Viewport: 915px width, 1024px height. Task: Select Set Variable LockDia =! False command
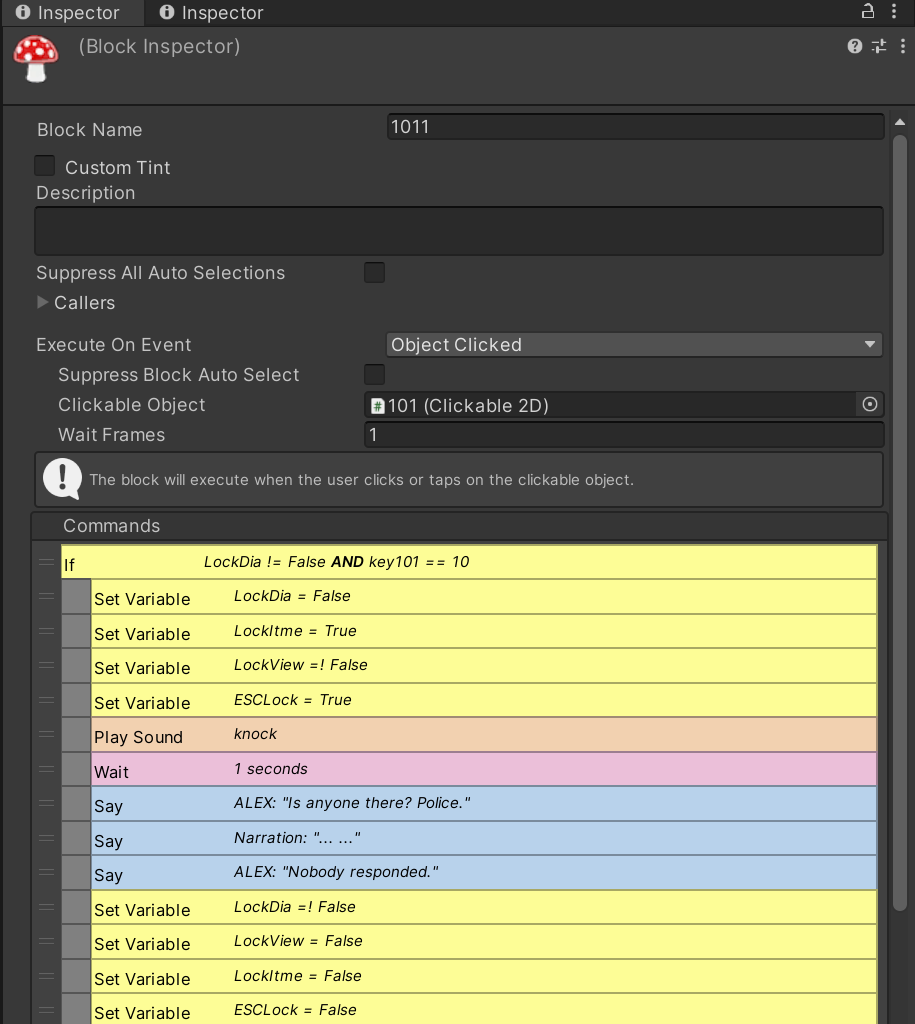pos(483,907)
